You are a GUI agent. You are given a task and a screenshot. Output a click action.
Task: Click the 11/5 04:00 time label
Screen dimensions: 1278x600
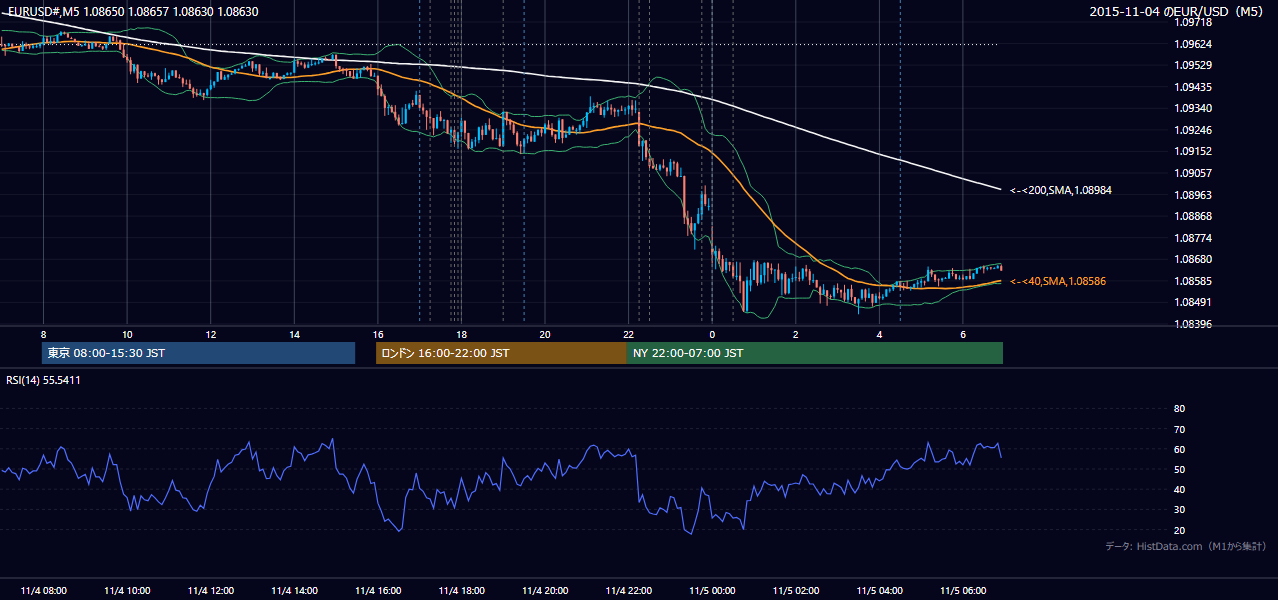(x=879, y=591)
